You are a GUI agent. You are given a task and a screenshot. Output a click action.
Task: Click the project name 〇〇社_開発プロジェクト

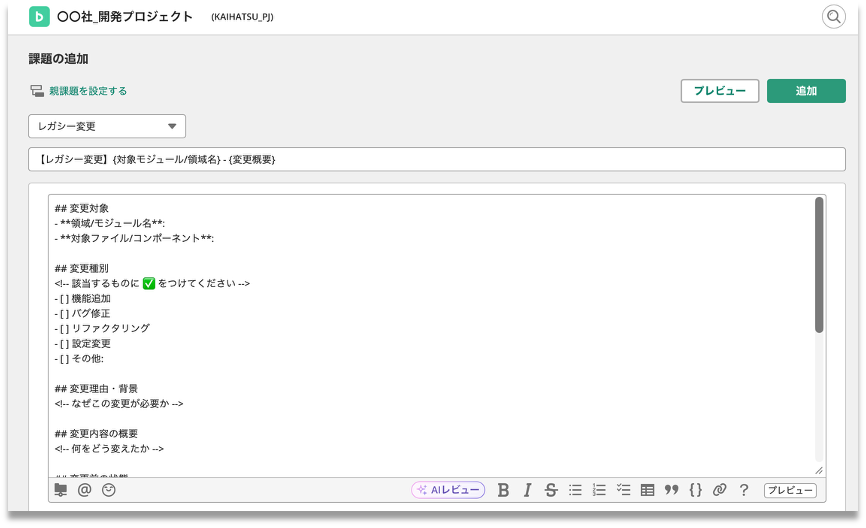click(x=125, y=17)
